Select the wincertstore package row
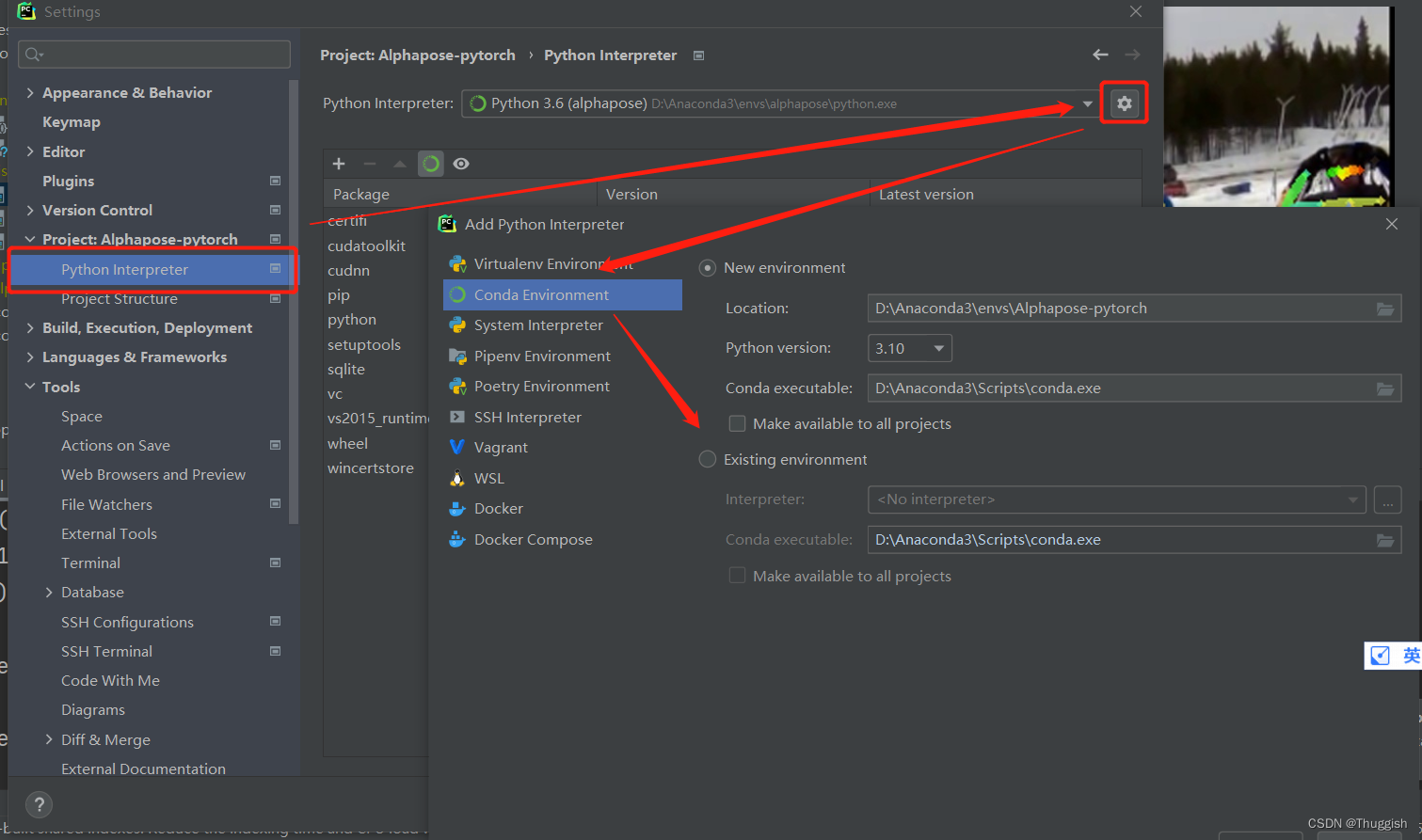Screen dimensions: 1422x840 tap(371, 468)
